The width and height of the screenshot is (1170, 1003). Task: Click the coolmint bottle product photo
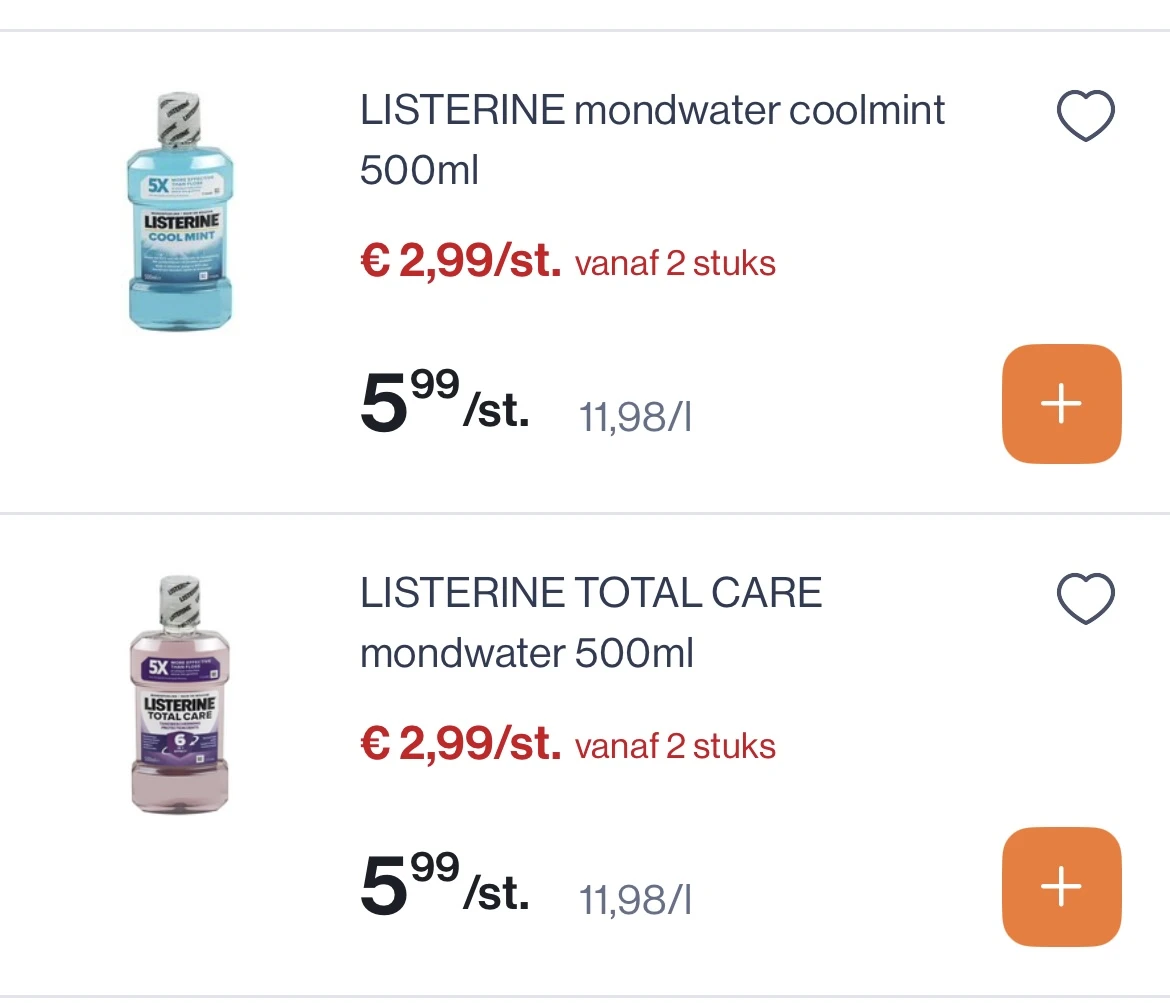pos(180,210)
